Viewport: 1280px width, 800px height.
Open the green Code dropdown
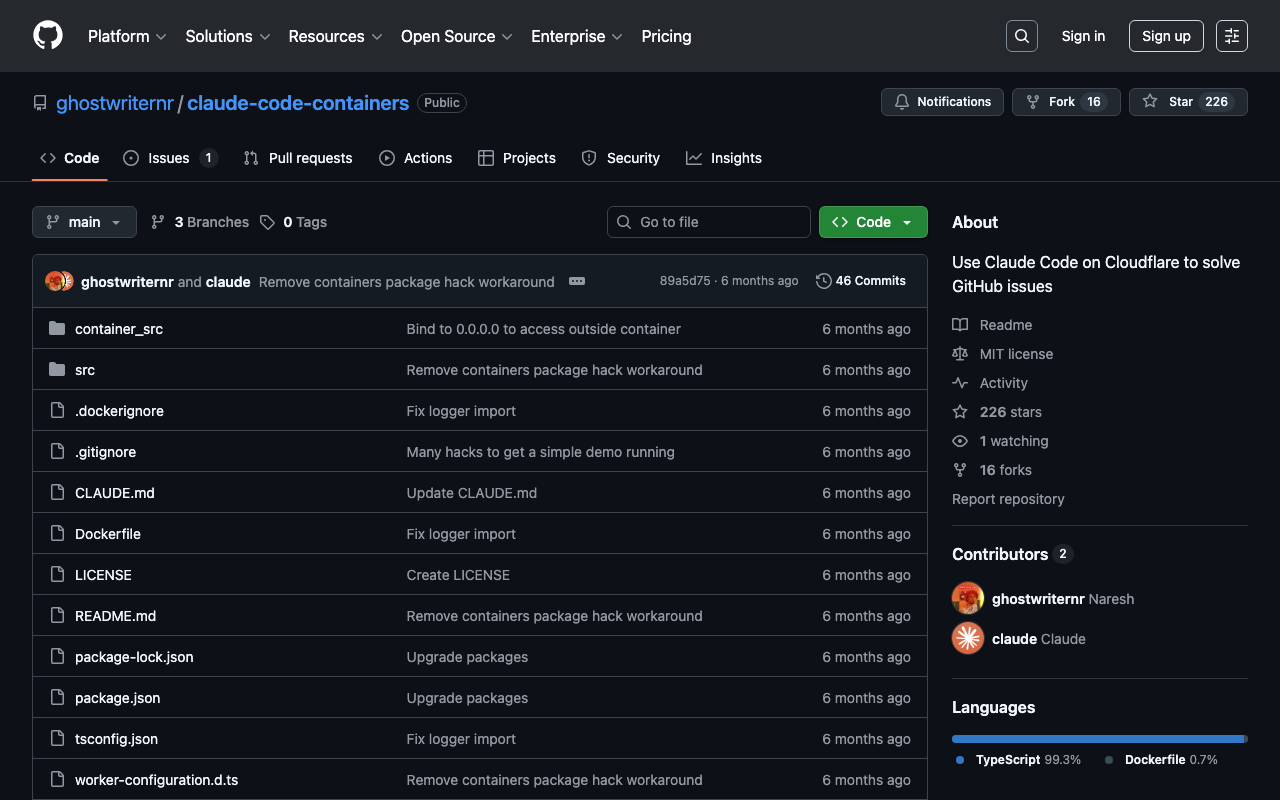click(873, 222)
